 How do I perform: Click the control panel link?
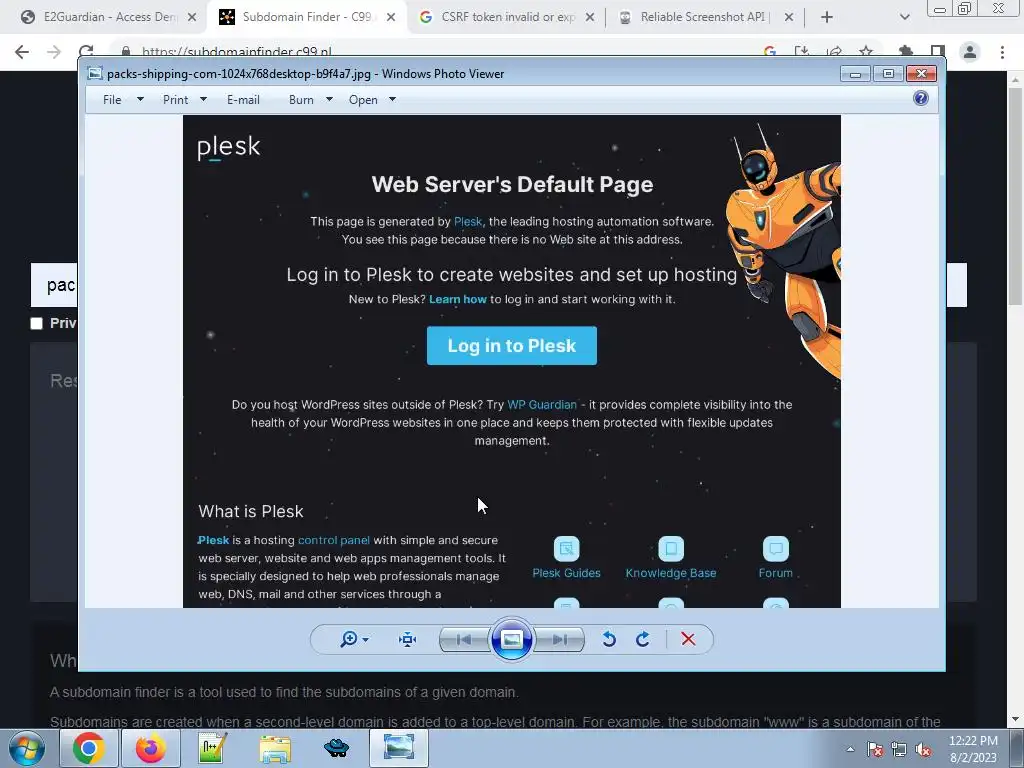click(334, 540)
